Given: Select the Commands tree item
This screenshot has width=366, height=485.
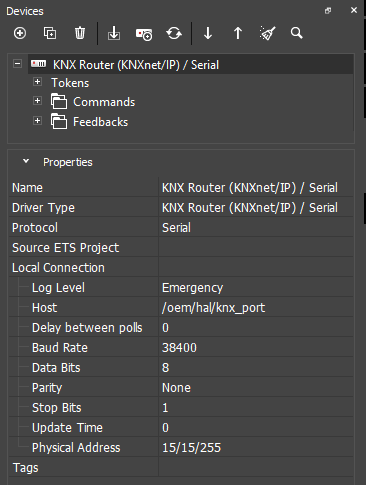Looking at the screenshot, I should coord(104,102).
